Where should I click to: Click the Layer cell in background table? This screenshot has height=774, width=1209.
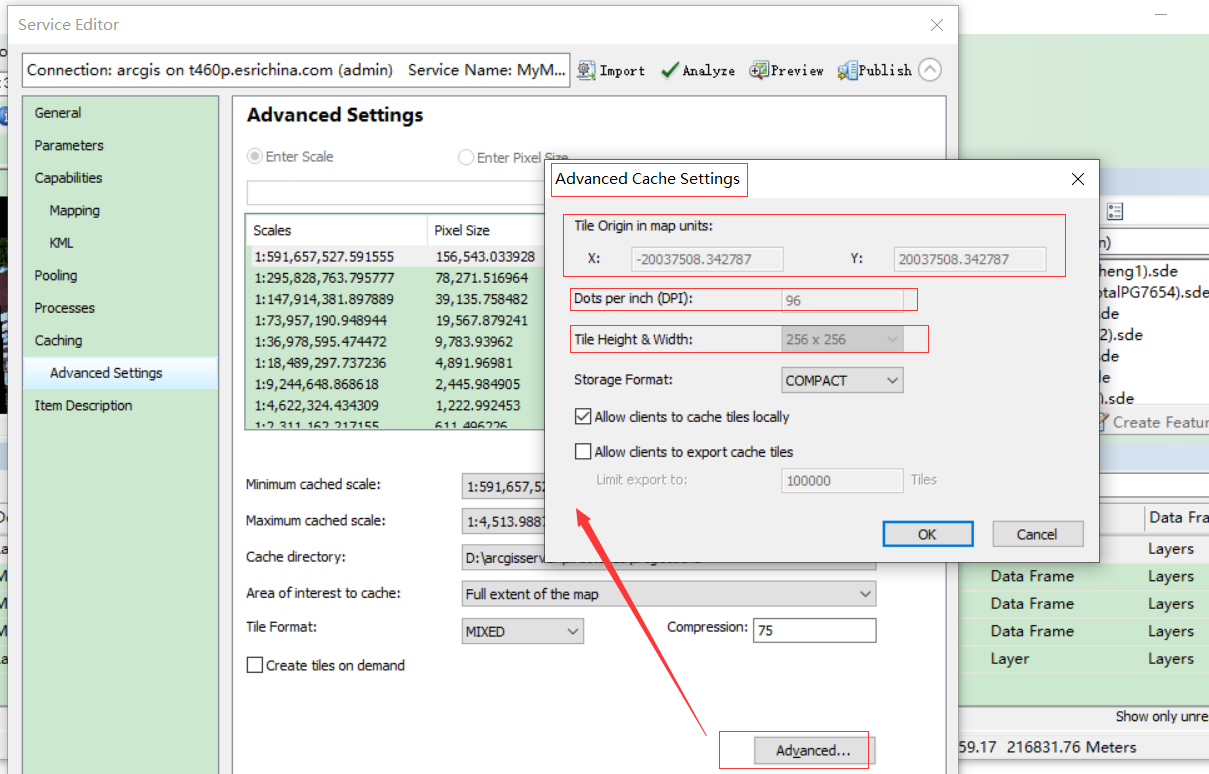tap(1010, 659)
